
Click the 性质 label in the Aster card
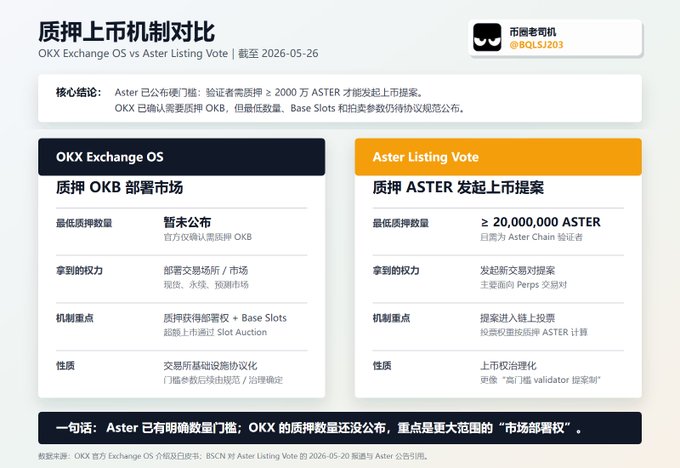tap(382, 366)
